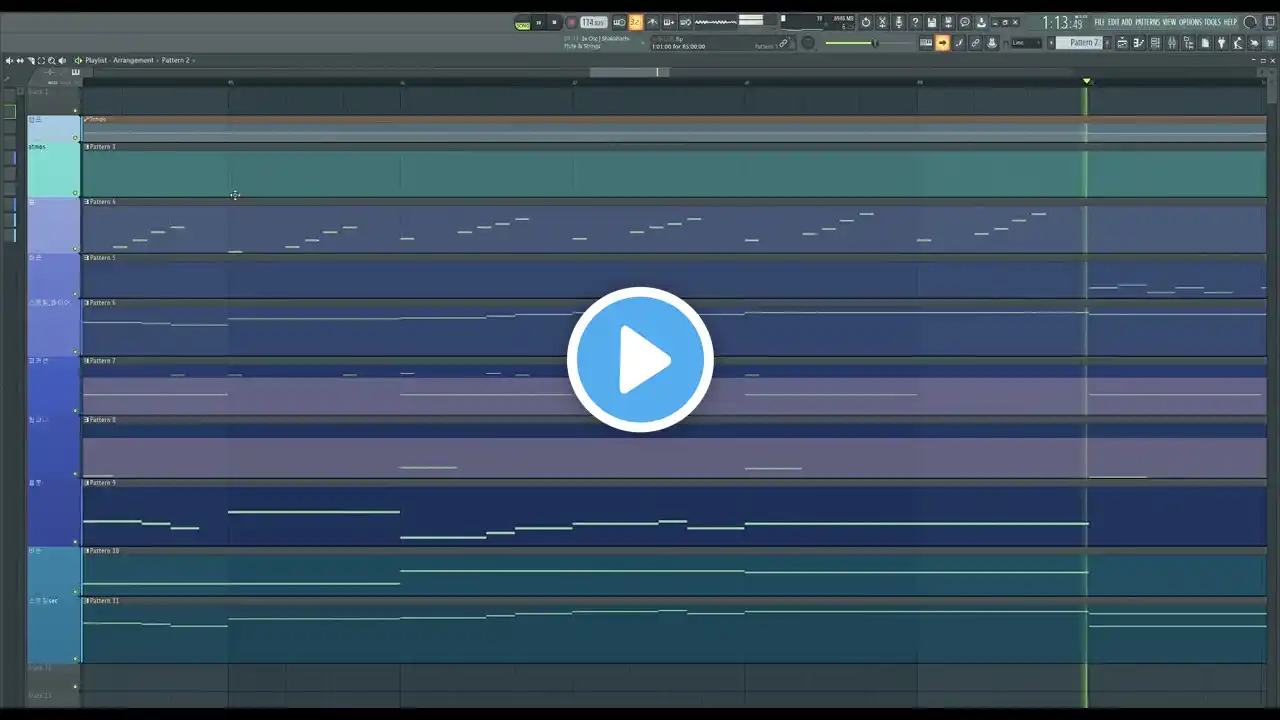Image resolution: width=1280 pixels, height=720 pixels.
Task: Click the piano keyboard typing icon
Action: [x=927, y=42]
